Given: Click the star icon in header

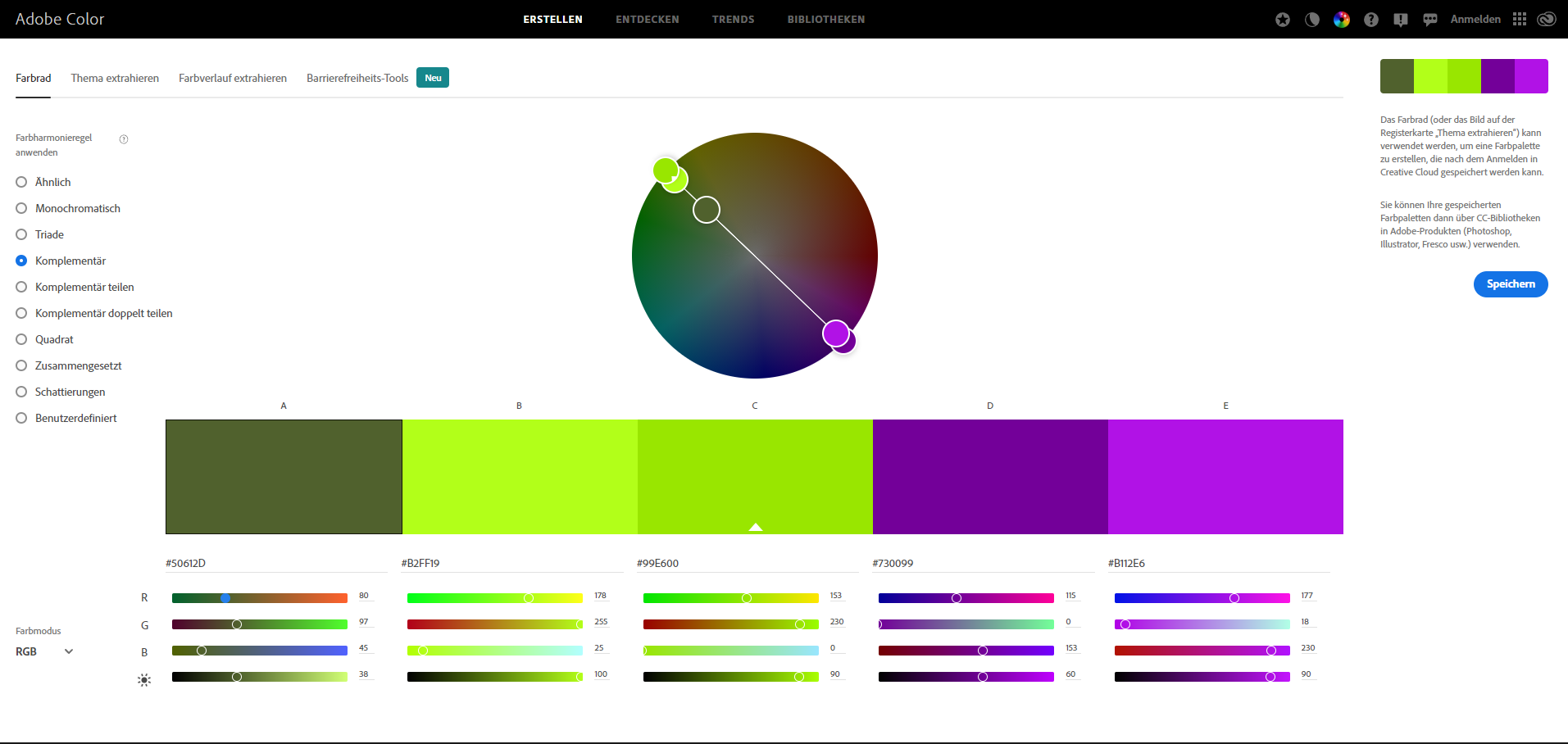Looking at the screenshot, I should click(1283, 20).
